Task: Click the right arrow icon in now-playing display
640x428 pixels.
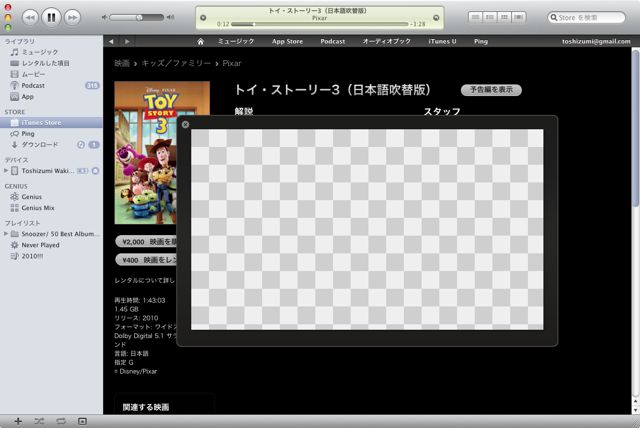Action: pyautogui.click(x=436, y=18)
